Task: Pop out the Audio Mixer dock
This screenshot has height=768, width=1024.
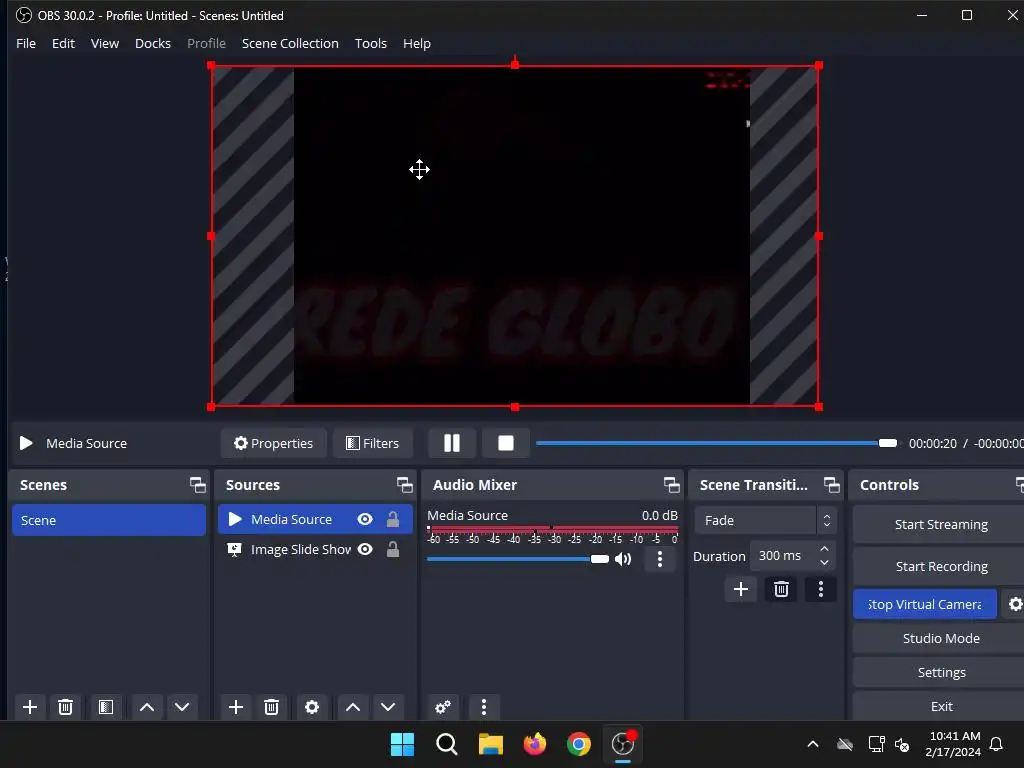Action: [x=671, y=485]
